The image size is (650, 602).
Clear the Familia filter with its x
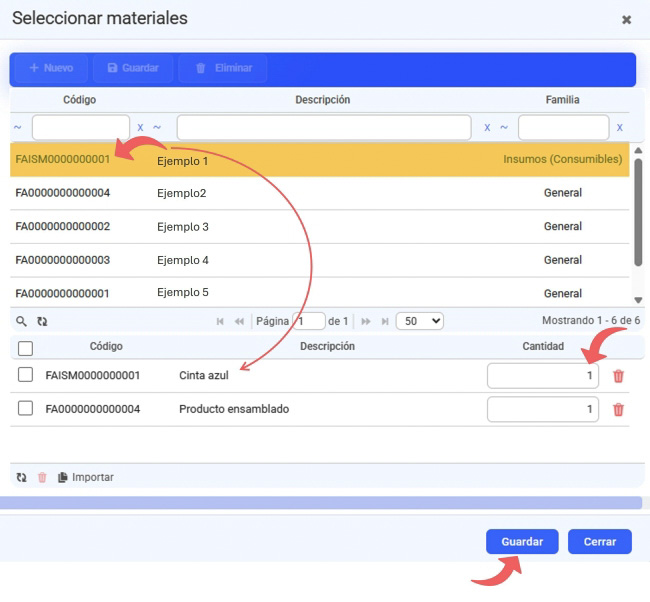point(619,128)
